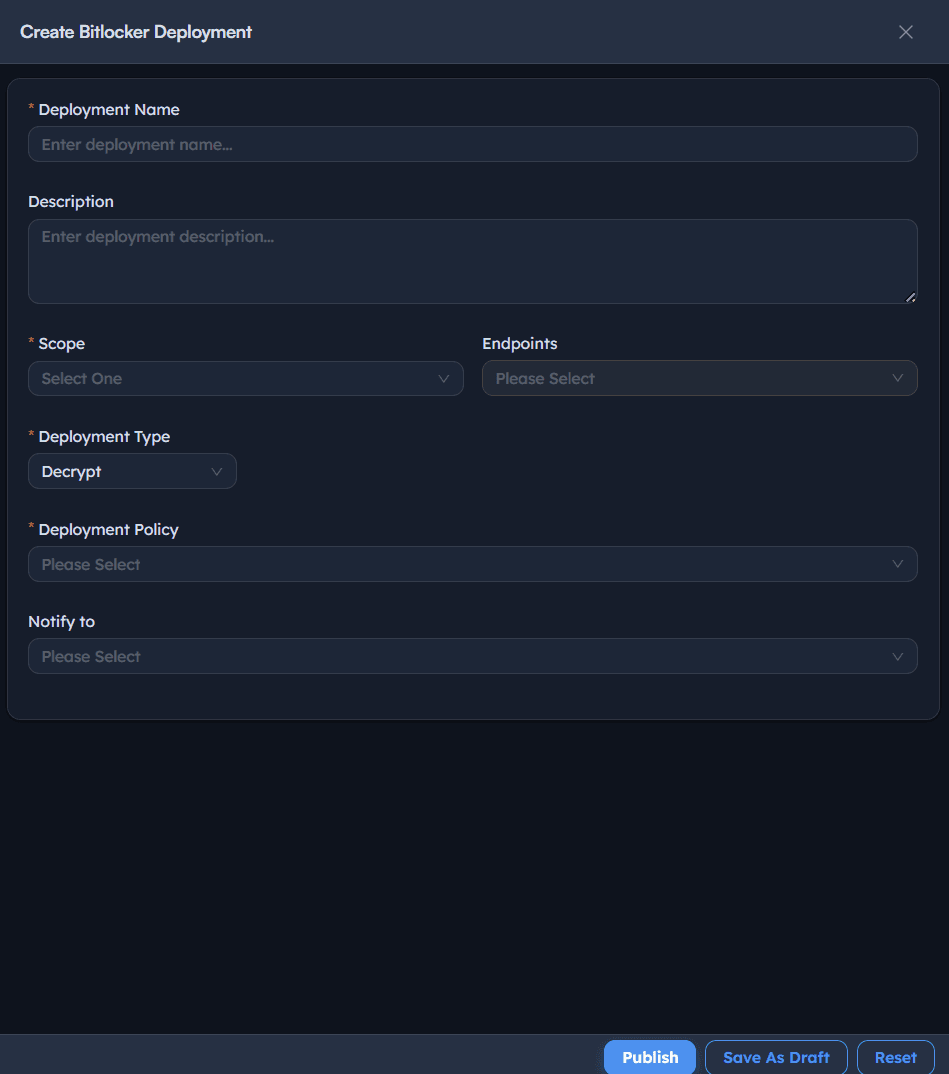Viewport: 949px width, 1074px height.
Task: Click the Description label
Action: (71, 201)
